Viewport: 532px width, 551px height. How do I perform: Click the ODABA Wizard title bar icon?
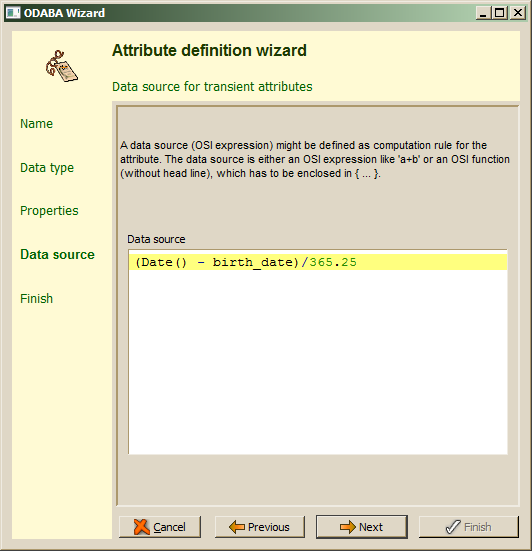(13, 13)
